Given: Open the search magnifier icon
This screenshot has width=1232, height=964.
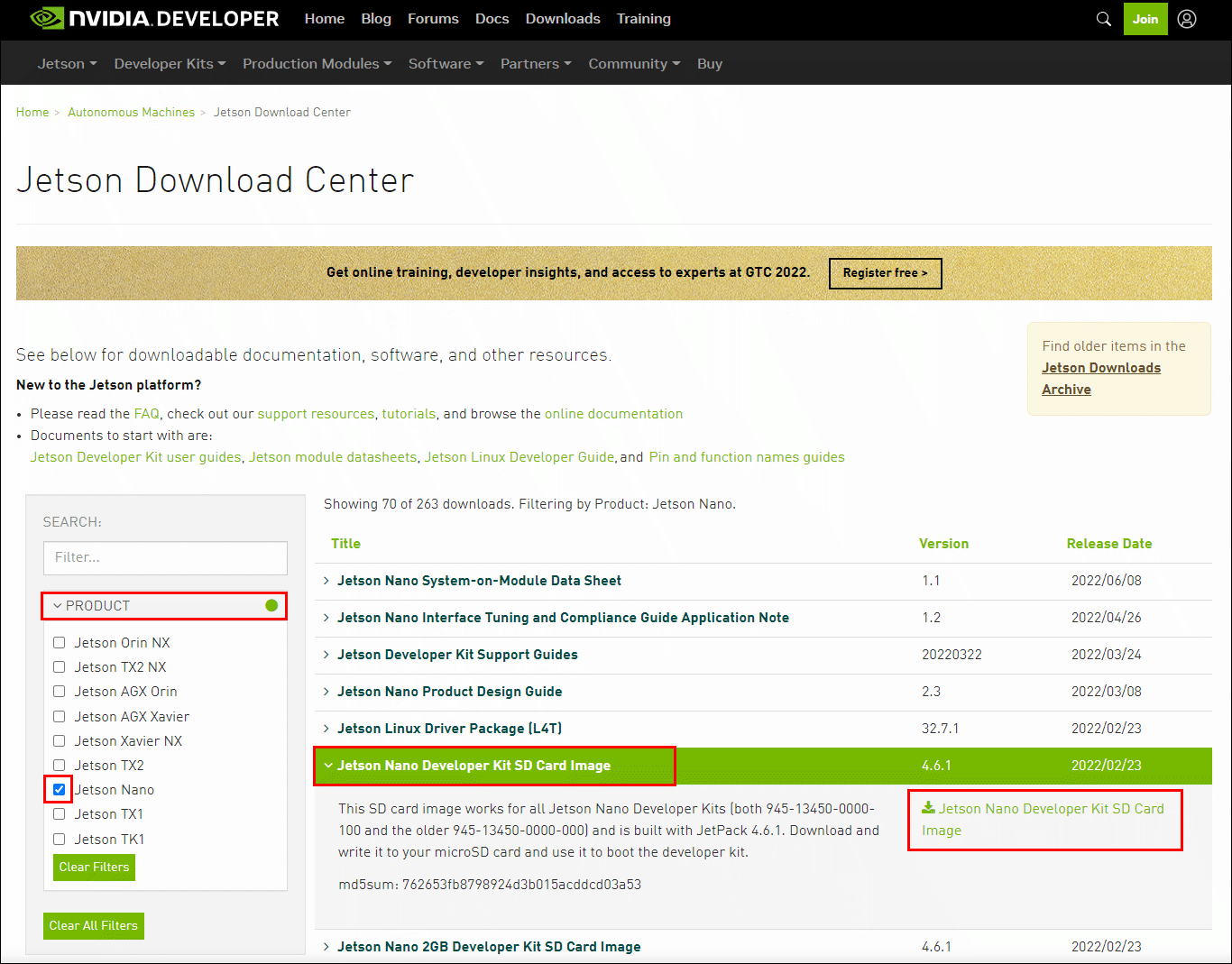Looking at the screenshot, I should [1103, 19].
